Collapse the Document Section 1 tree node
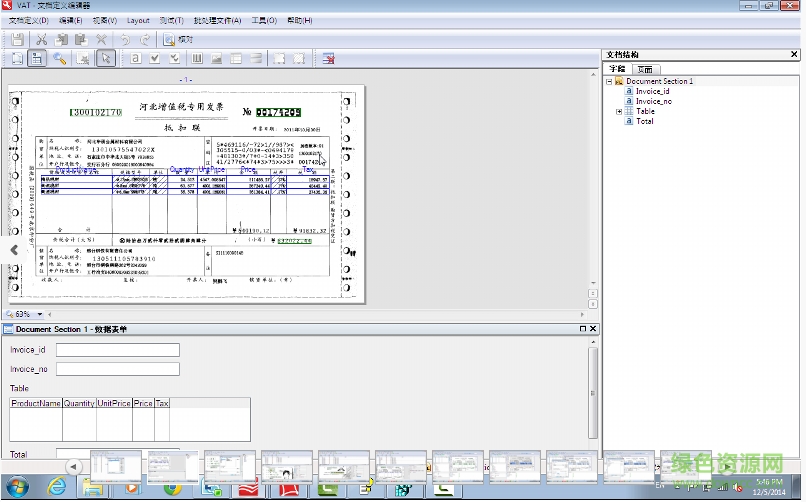This screenshot has height=502, width=806. [609, 81]
